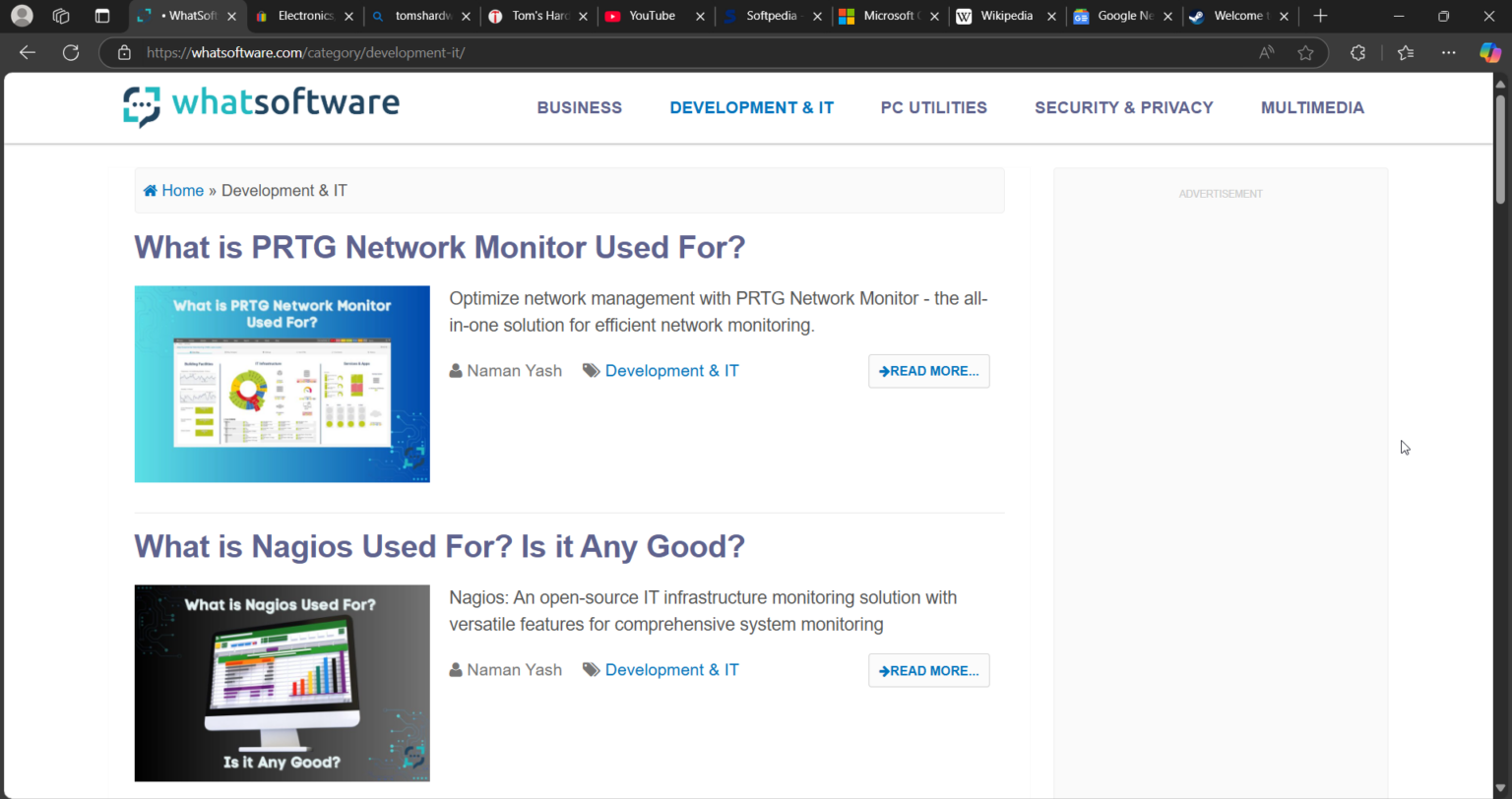Viewport: 1512px width, 799px height.
Task: Add this page to favorites via star icon
Action: (x=1305, y=52)
